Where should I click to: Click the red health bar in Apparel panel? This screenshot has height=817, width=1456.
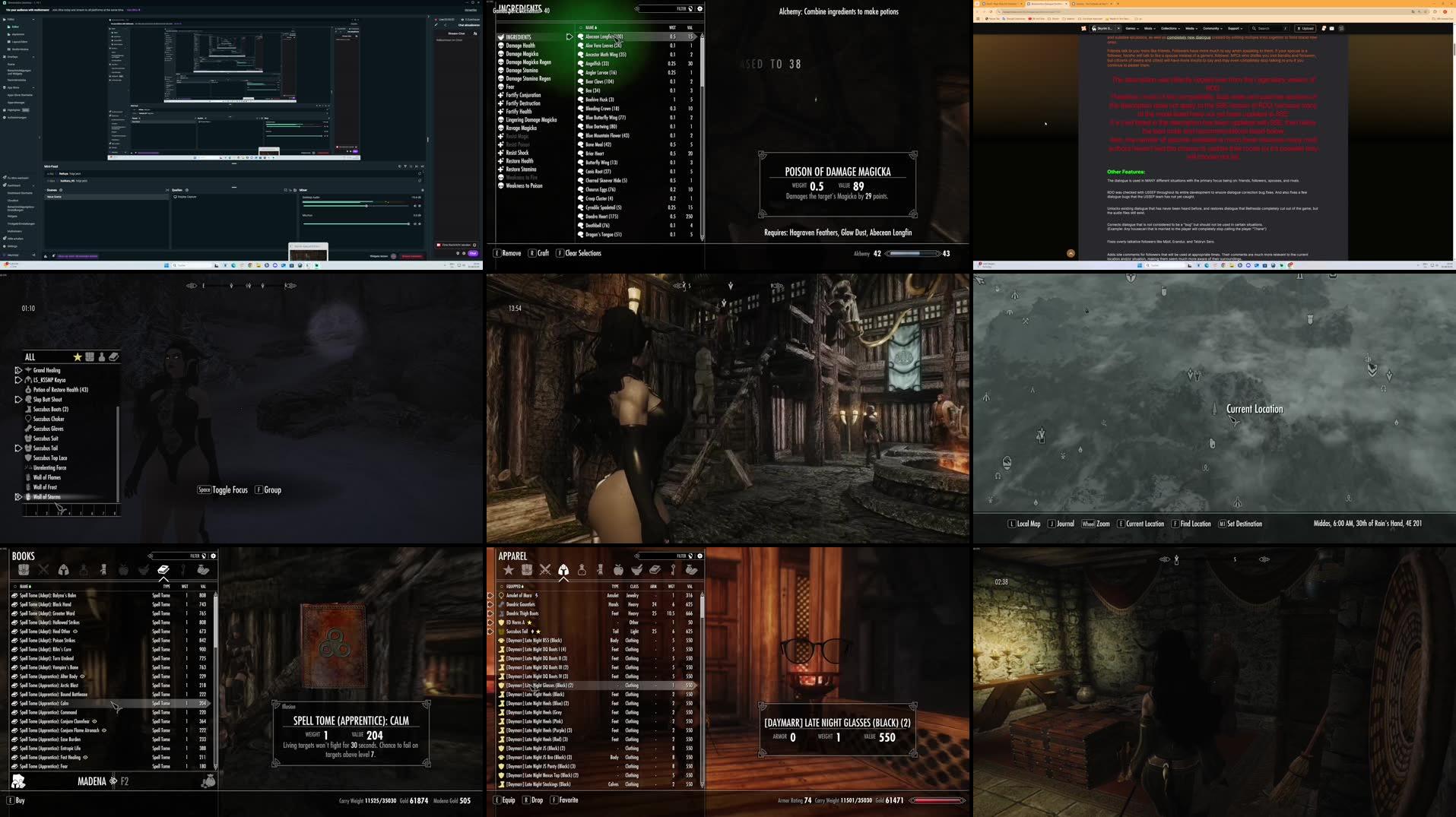(x=937, y=800)
